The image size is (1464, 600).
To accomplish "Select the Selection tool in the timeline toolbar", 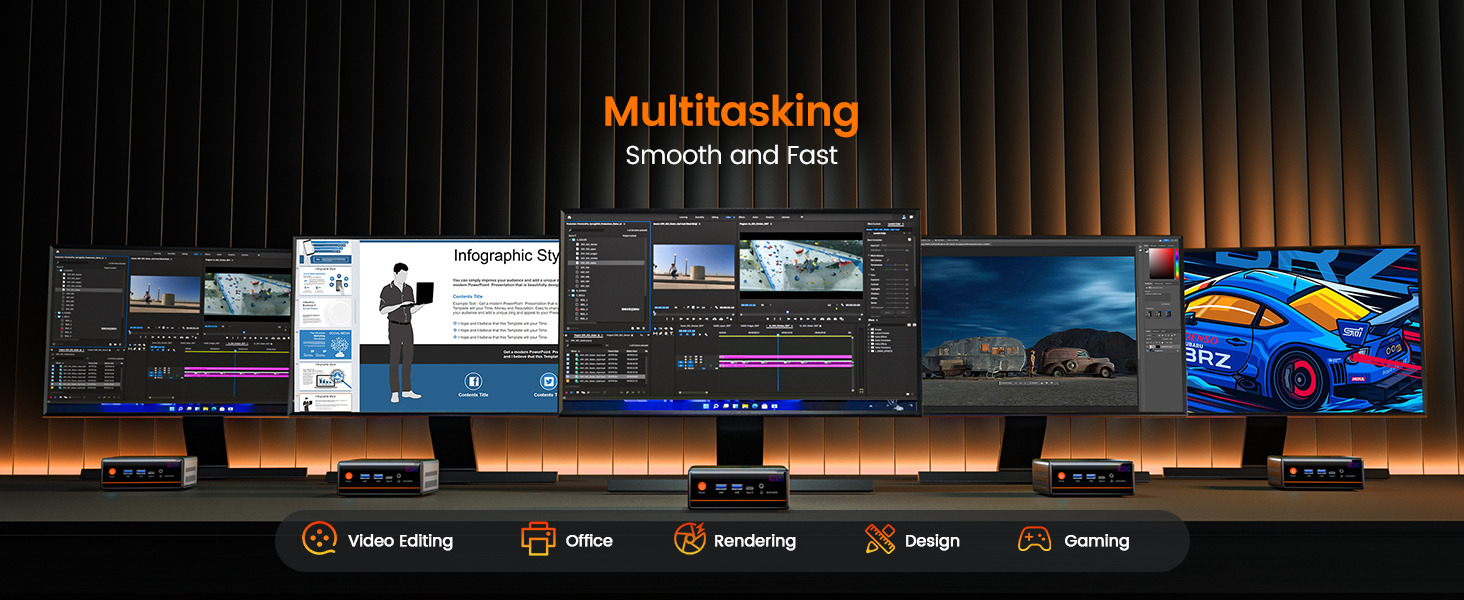I will tap(655, 329).
